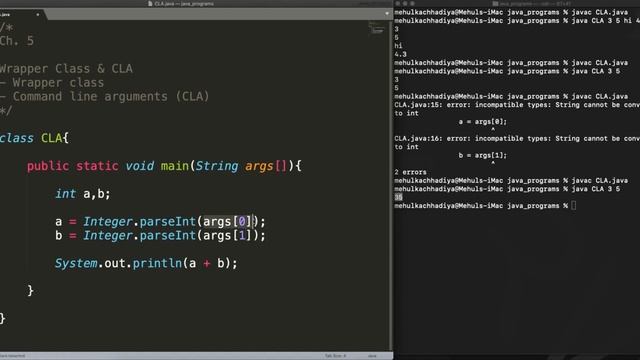This screenshot has width=640, height=360.
Task: Click 'println' in the output statement
Action: click(157, 263)
